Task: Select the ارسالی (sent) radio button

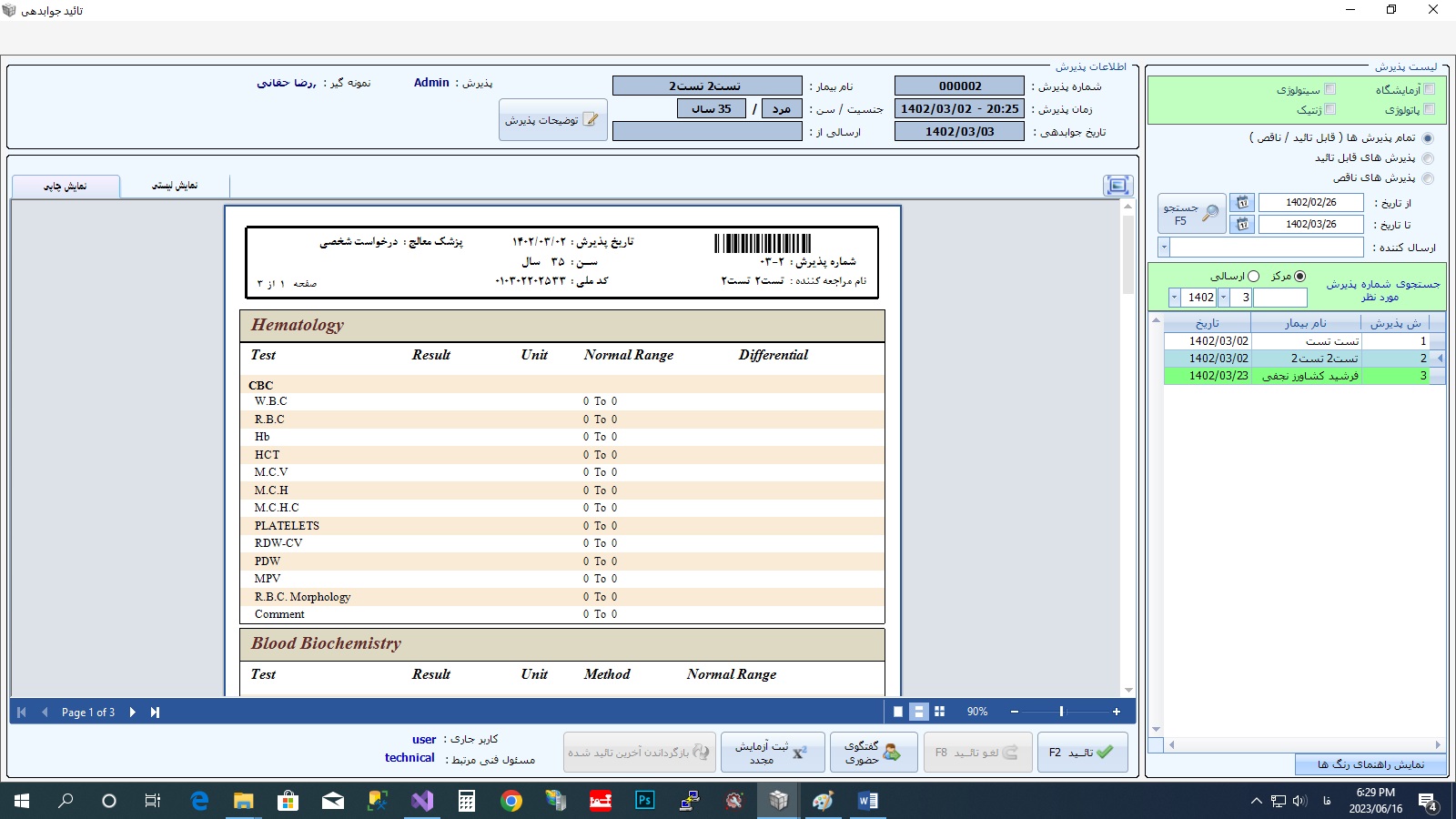Action: click(x=1253, y=276)
